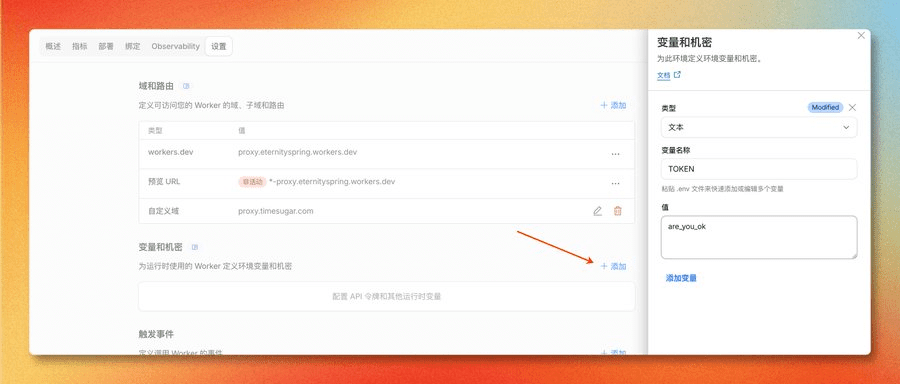Screen dimensions: 900x384
Task: Click the 配置 API 令牌和其他运行时变量 placeholder
Action: [x=386, y=297]
